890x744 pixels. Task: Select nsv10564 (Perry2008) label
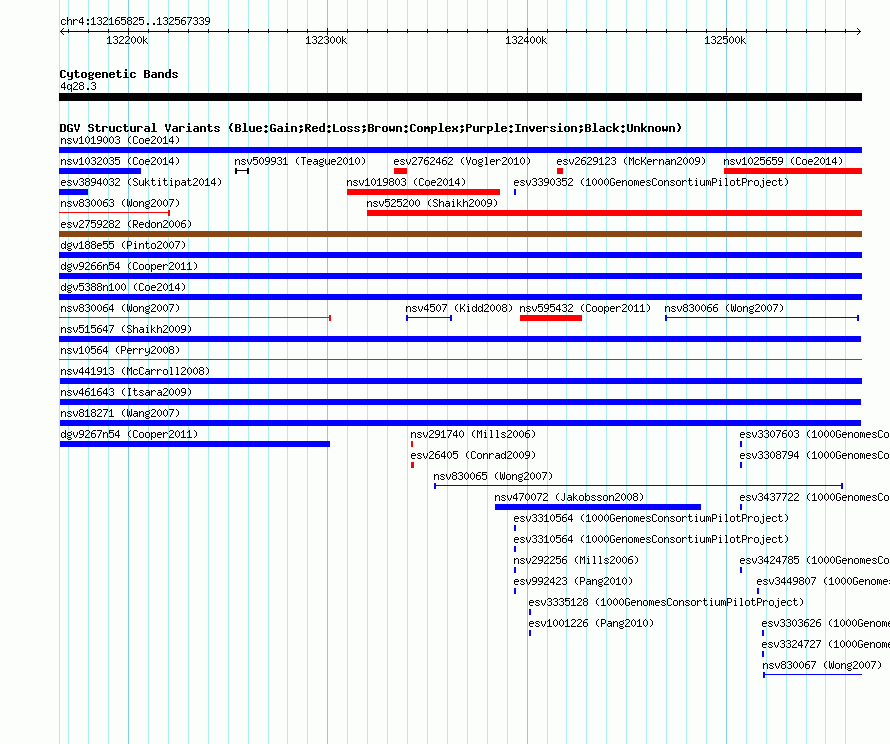120,350
